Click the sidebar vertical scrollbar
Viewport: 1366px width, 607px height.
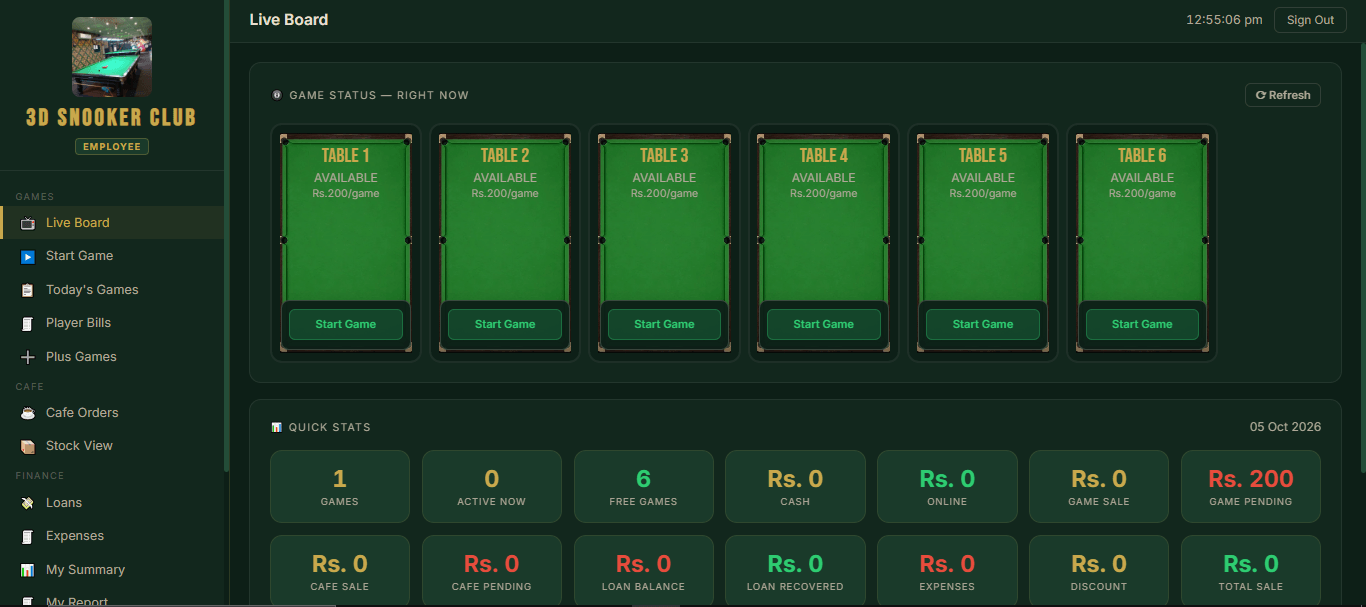226,235
